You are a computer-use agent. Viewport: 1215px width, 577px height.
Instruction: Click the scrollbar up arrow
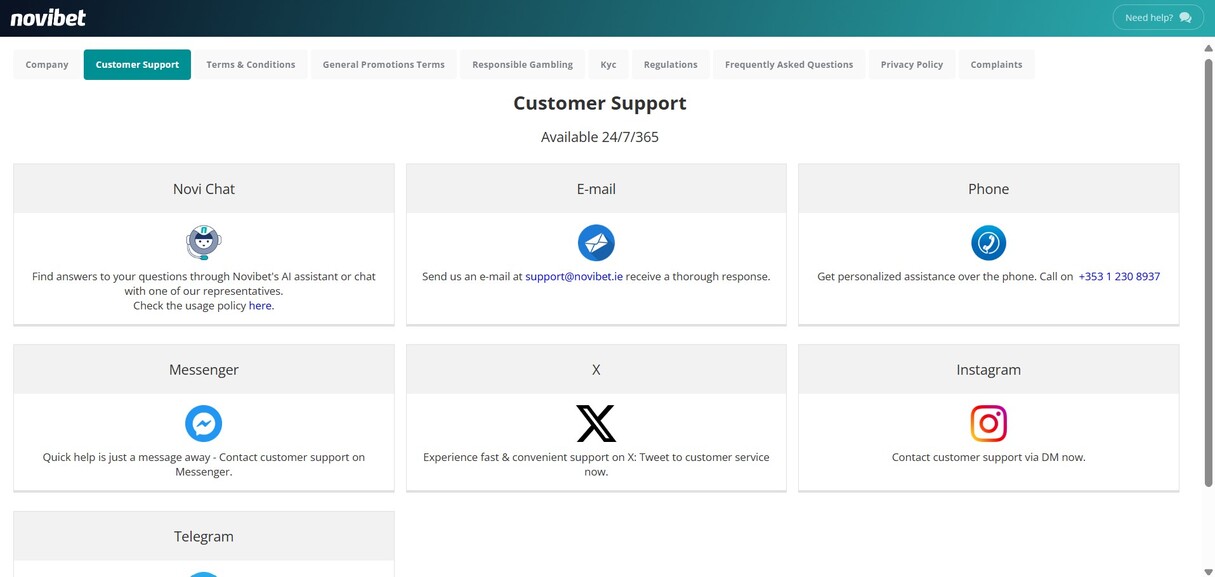point(1208,49)
